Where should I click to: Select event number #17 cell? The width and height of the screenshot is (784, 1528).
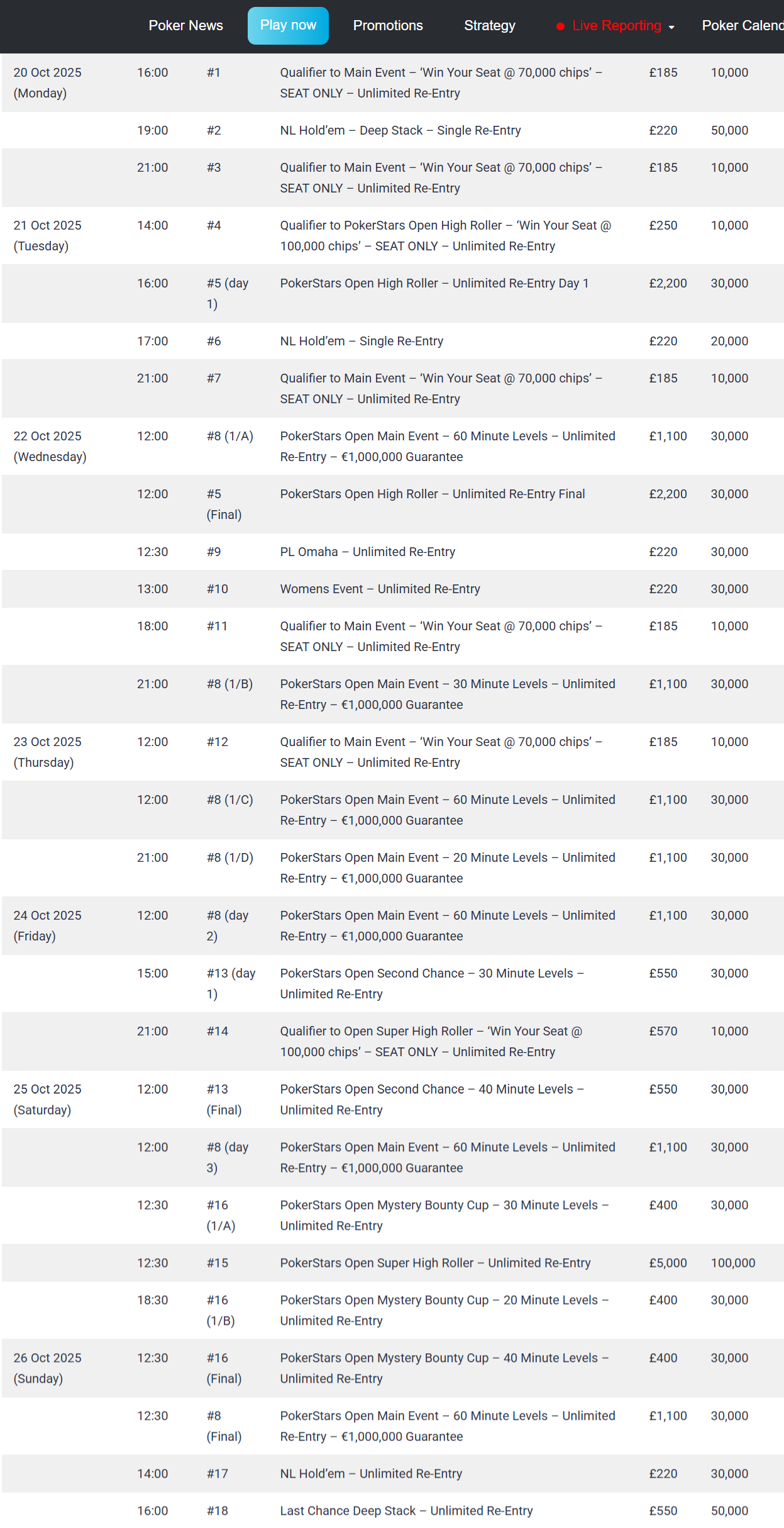[218, 1473]
